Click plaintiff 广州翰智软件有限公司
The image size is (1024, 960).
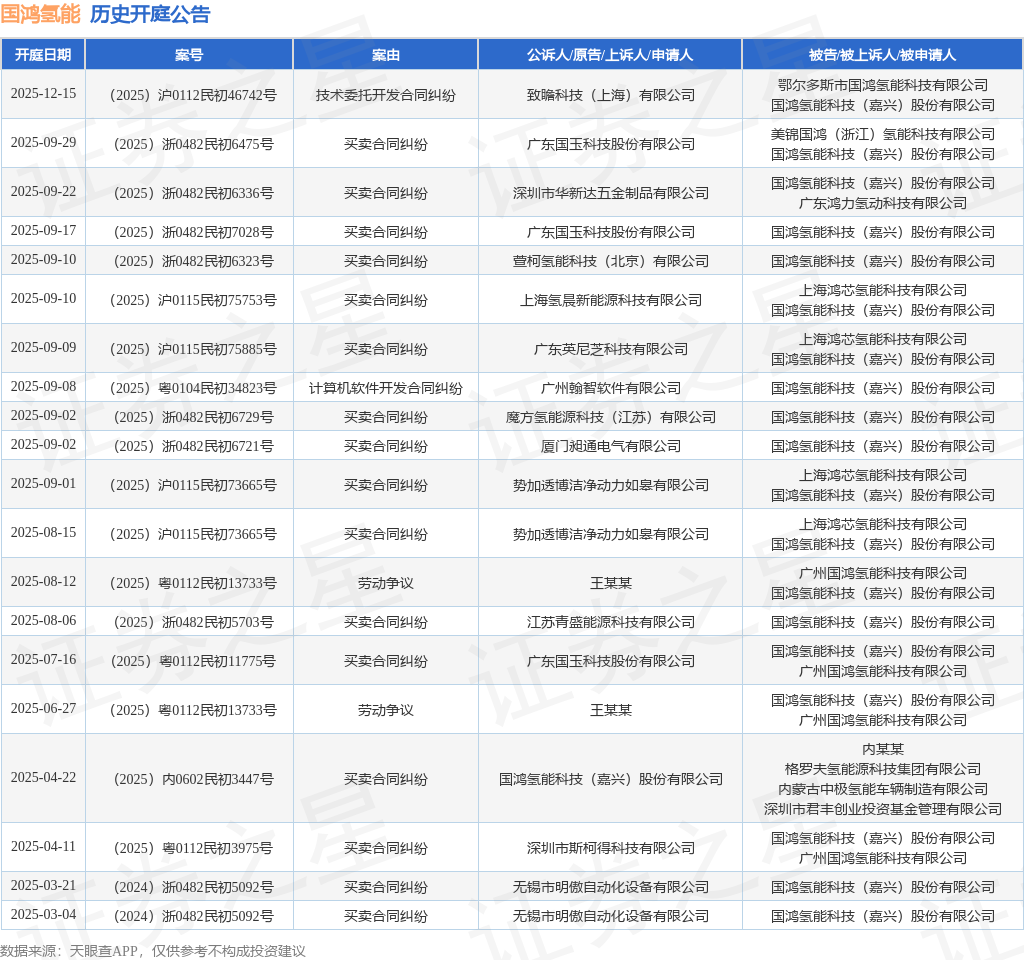coord(611,389)
